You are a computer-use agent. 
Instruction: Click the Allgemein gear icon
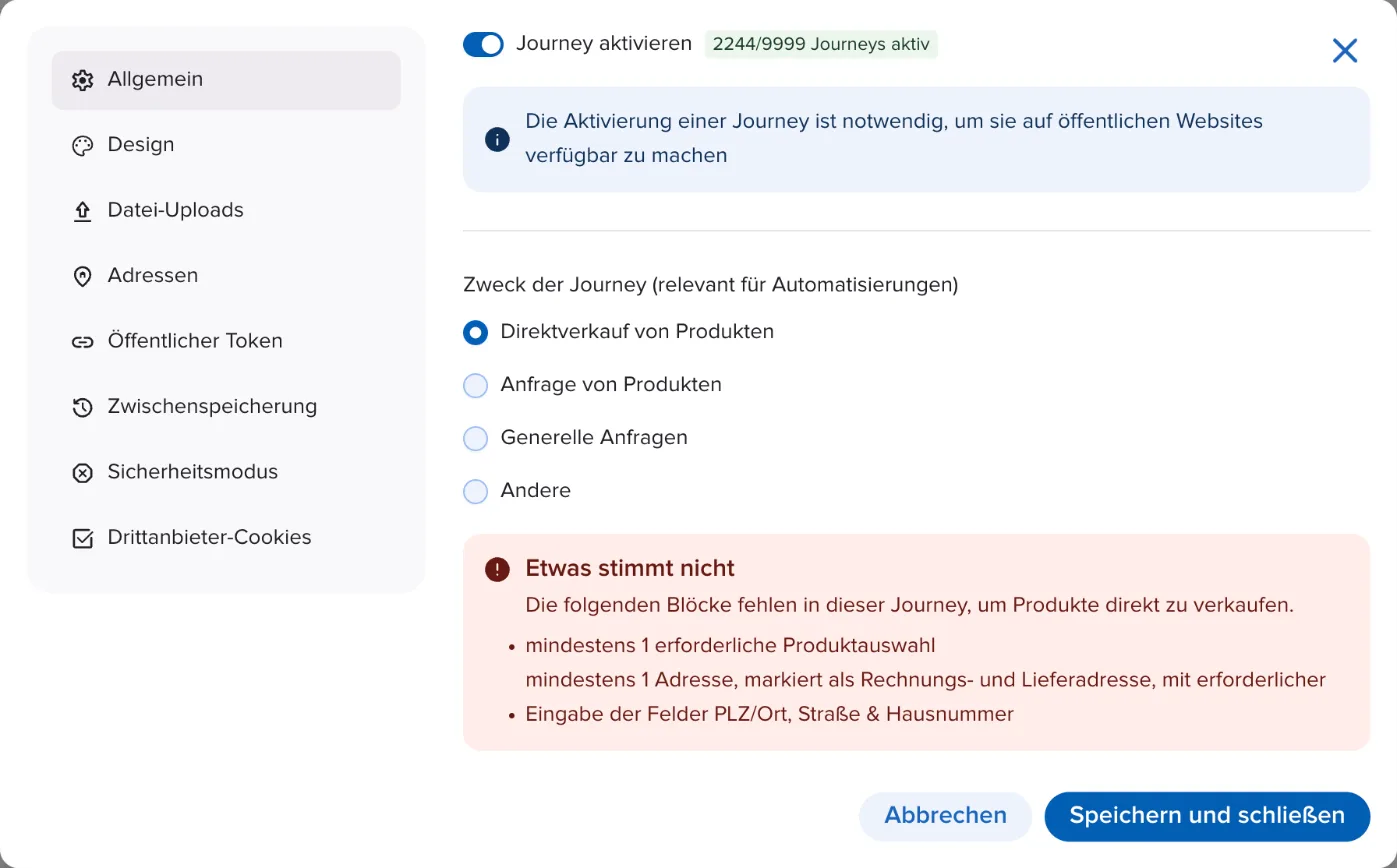82,80
